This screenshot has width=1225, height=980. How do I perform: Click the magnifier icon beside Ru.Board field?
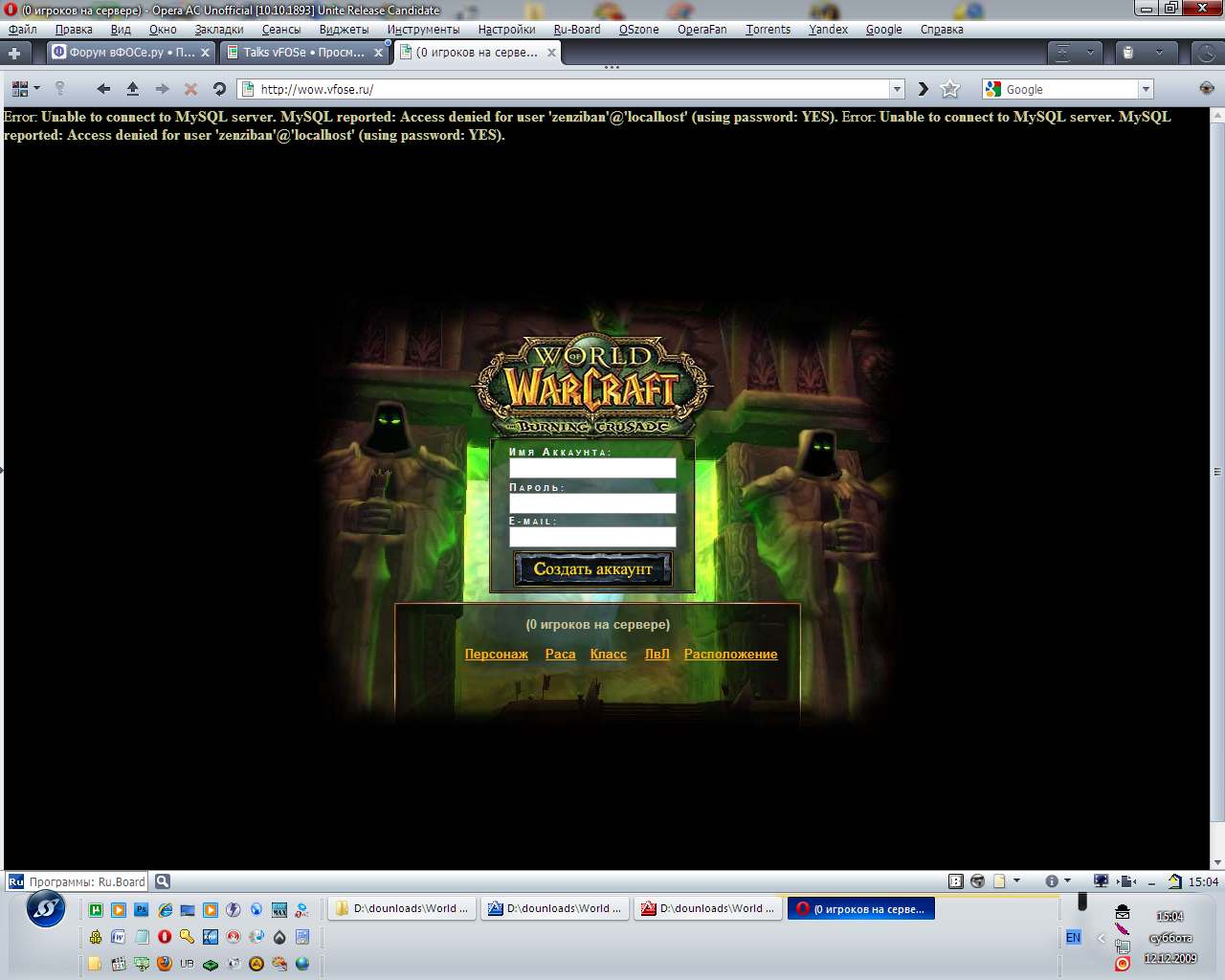pyautogui.click(x=162, y=881)
